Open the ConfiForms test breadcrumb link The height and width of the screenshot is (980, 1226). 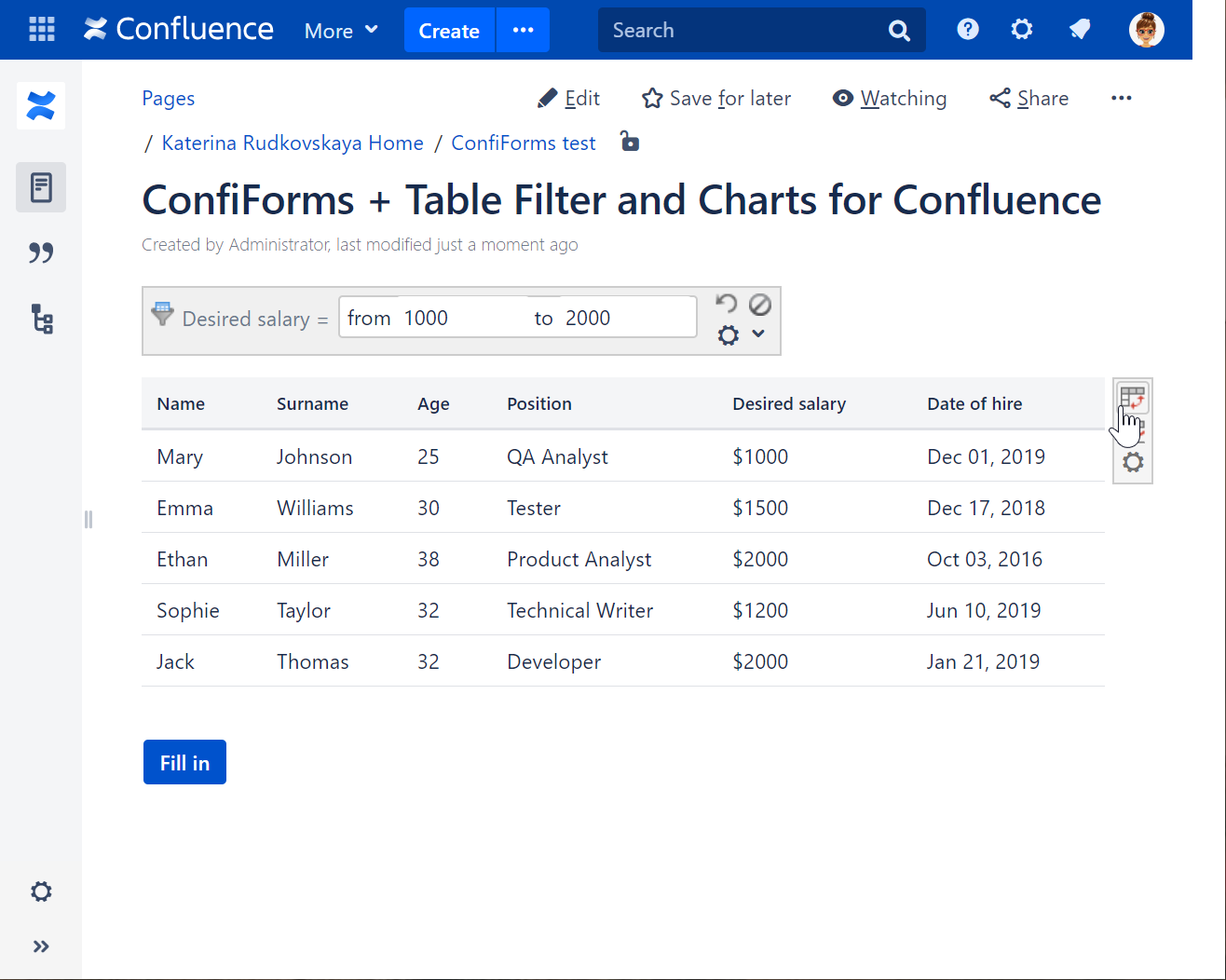[523, 143]
